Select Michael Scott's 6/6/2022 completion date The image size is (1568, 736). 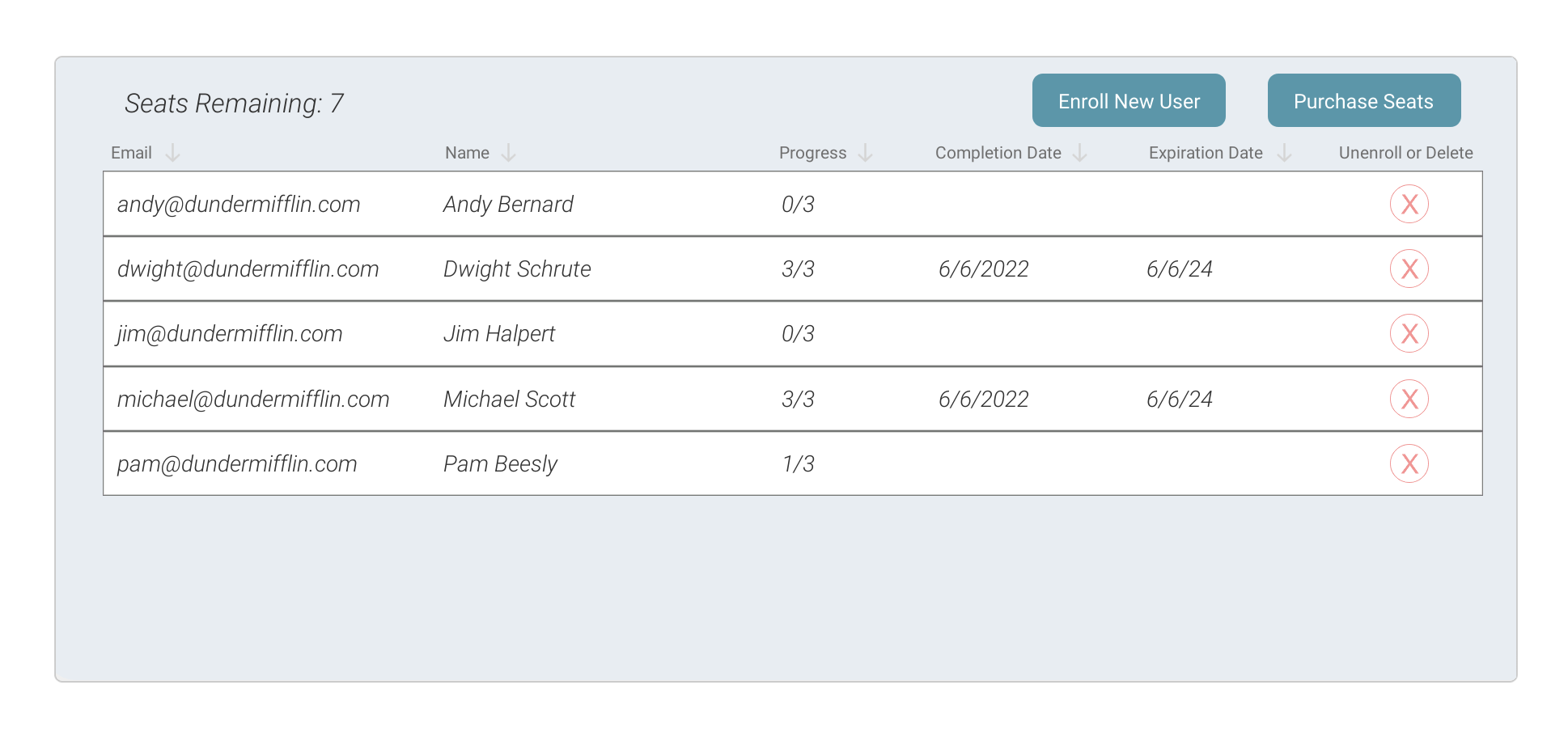[x=983, y=400]
